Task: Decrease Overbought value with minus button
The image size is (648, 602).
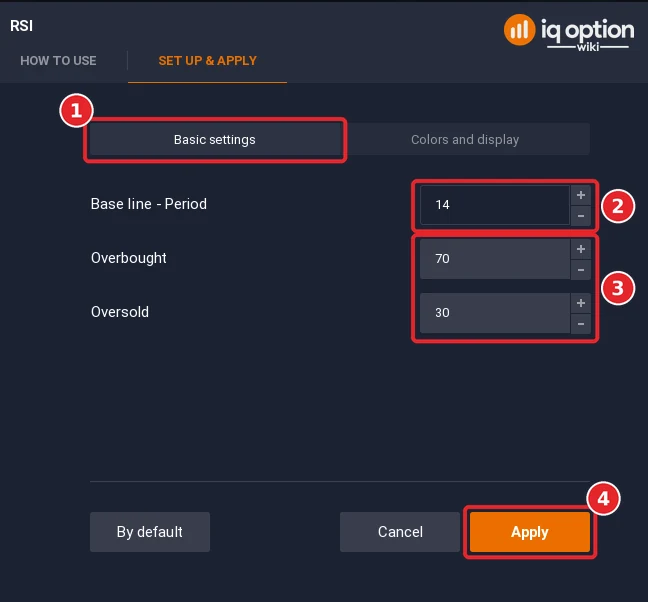Action: click(x=581, y=270)
